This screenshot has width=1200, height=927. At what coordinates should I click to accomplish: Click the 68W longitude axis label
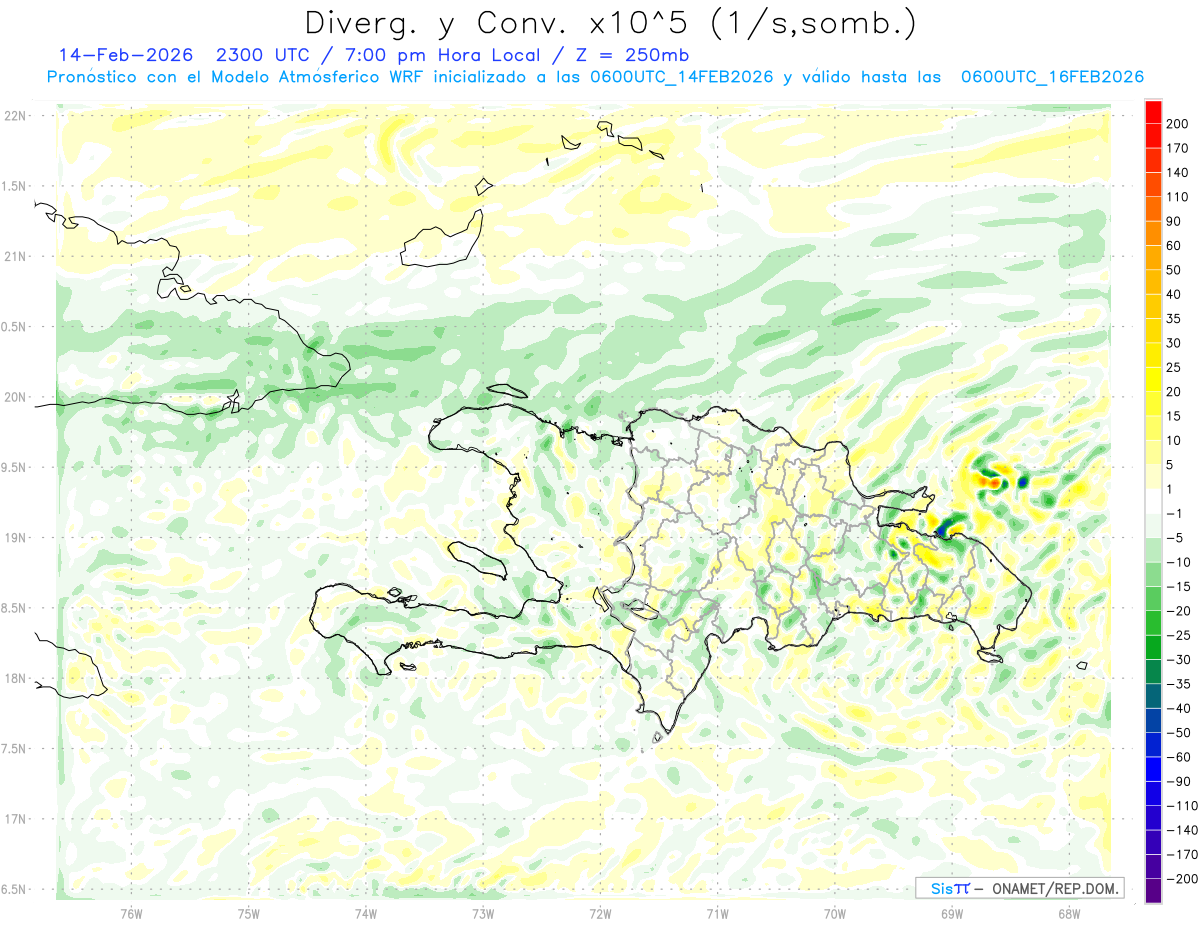[x=1068, y=914]
